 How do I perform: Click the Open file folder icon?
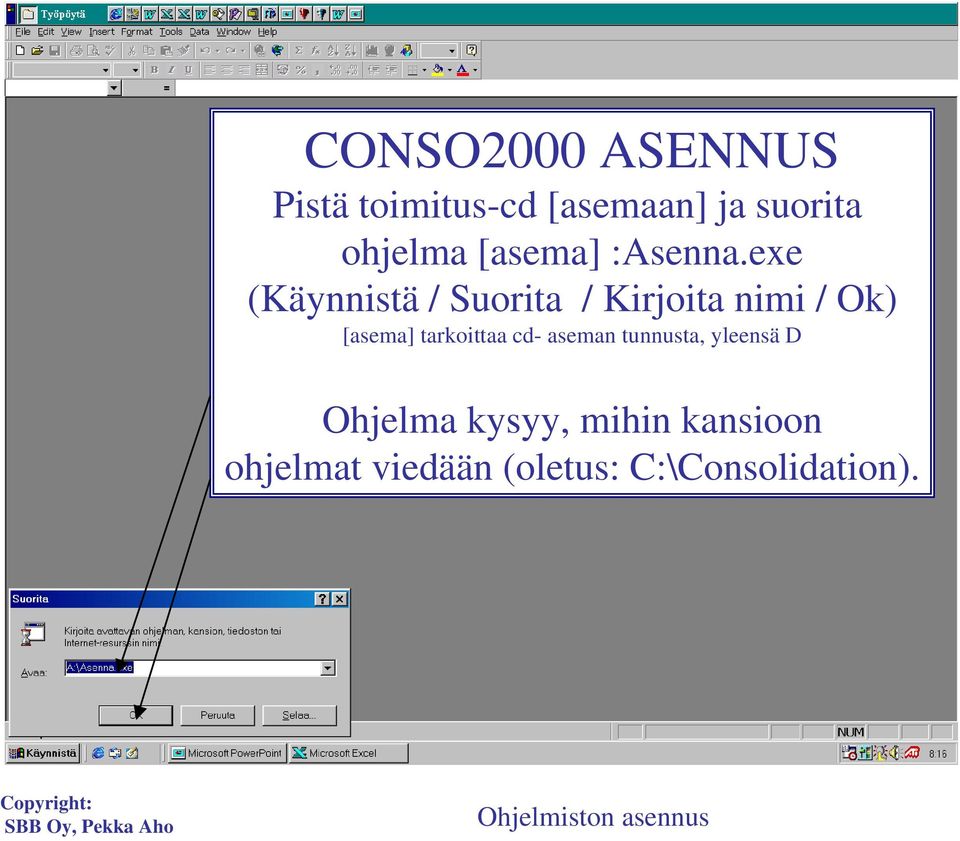tap(37, 50)
